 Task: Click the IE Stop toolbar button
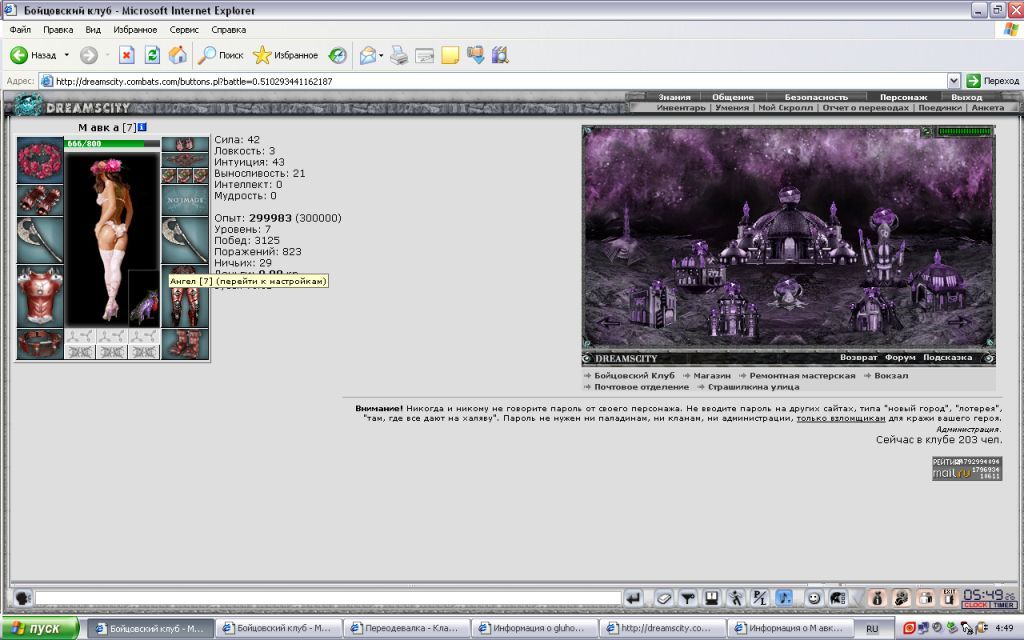(127, 55)
